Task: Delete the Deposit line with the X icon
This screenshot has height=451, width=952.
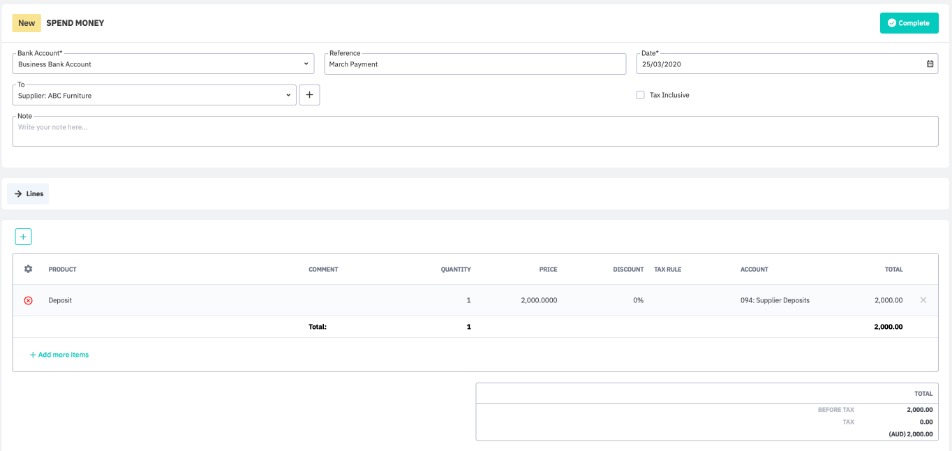Action: (x=923, y=300)
